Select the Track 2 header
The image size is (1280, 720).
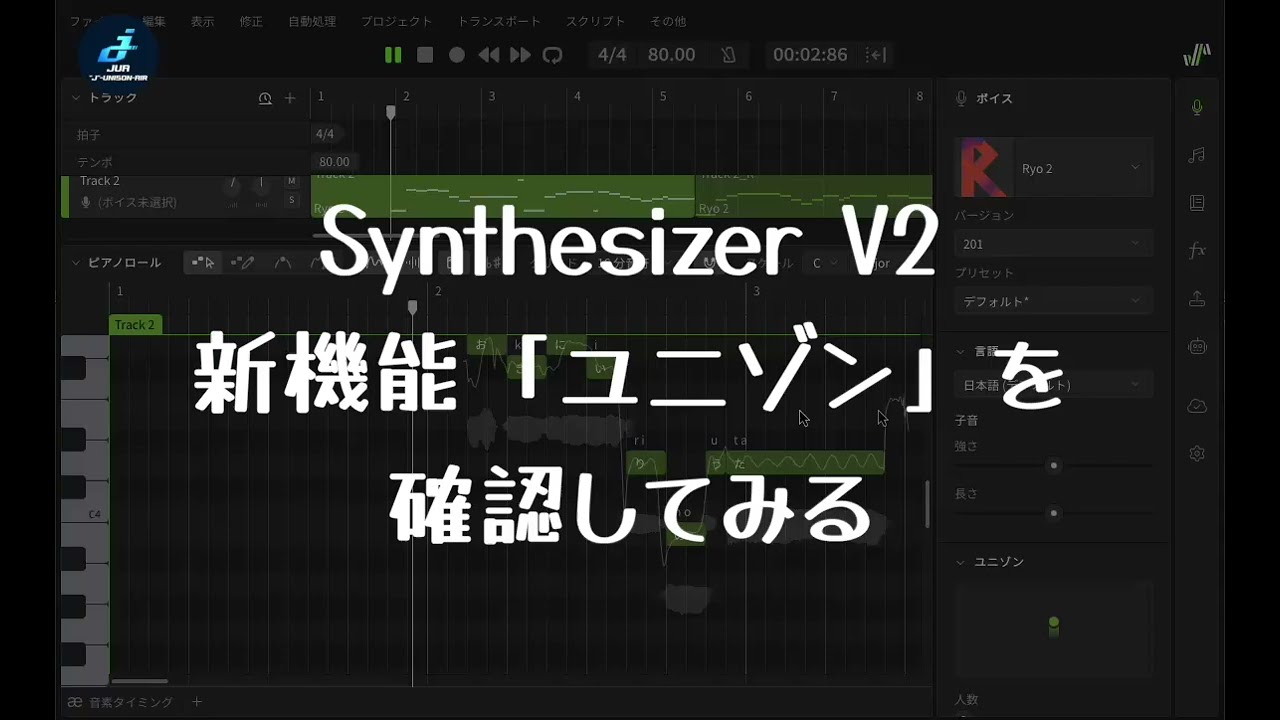click(100, 181)
